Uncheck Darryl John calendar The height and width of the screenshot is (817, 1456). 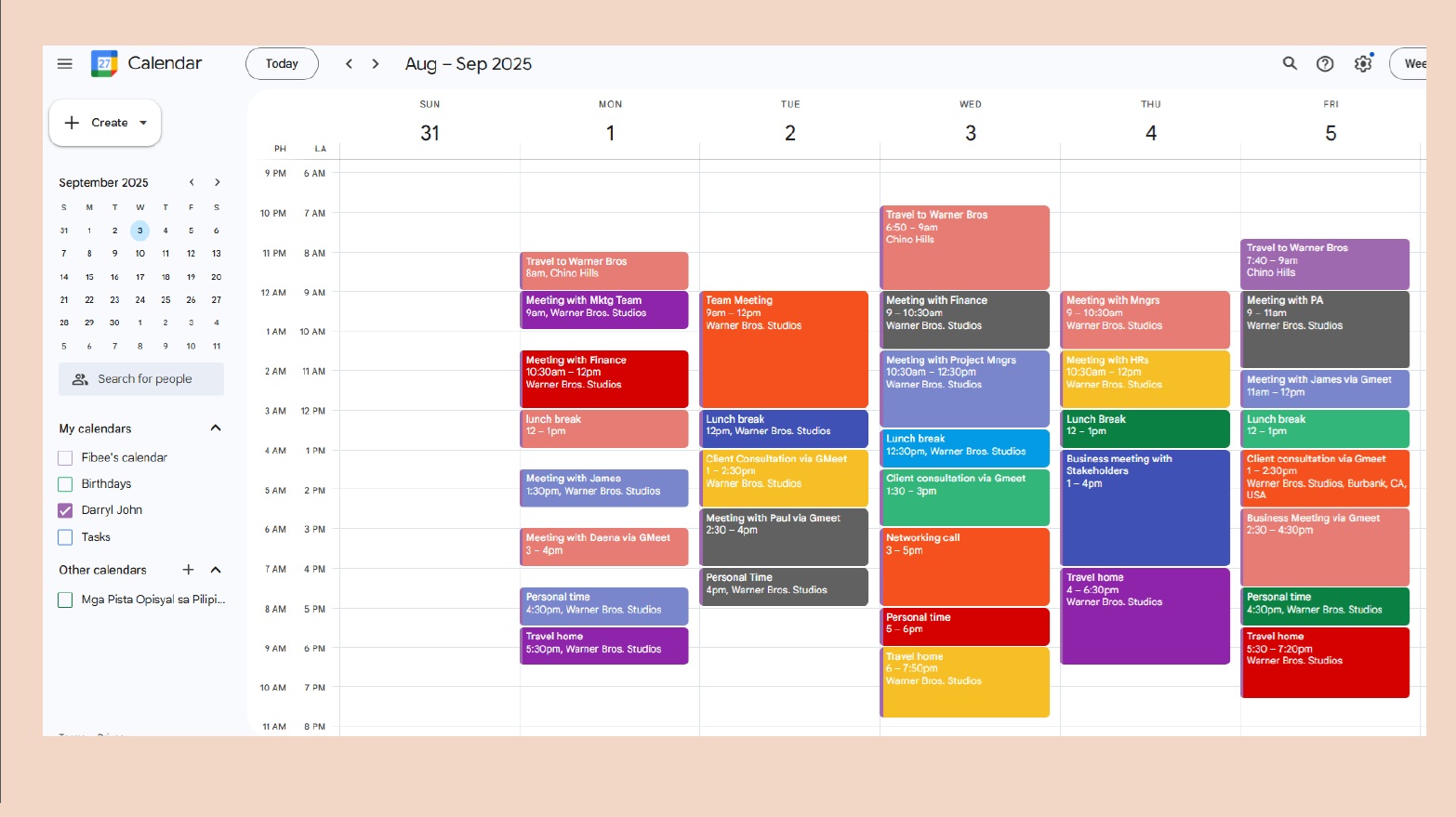[x=65, y=510]
